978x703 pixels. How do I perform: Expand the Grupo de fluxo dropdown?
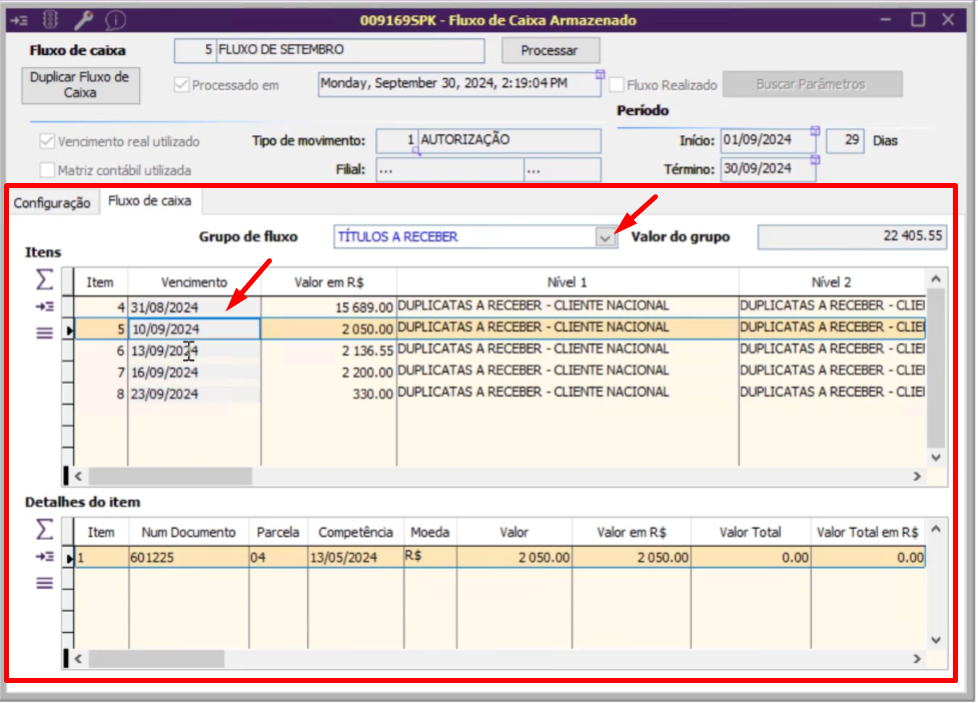(604, 237)
